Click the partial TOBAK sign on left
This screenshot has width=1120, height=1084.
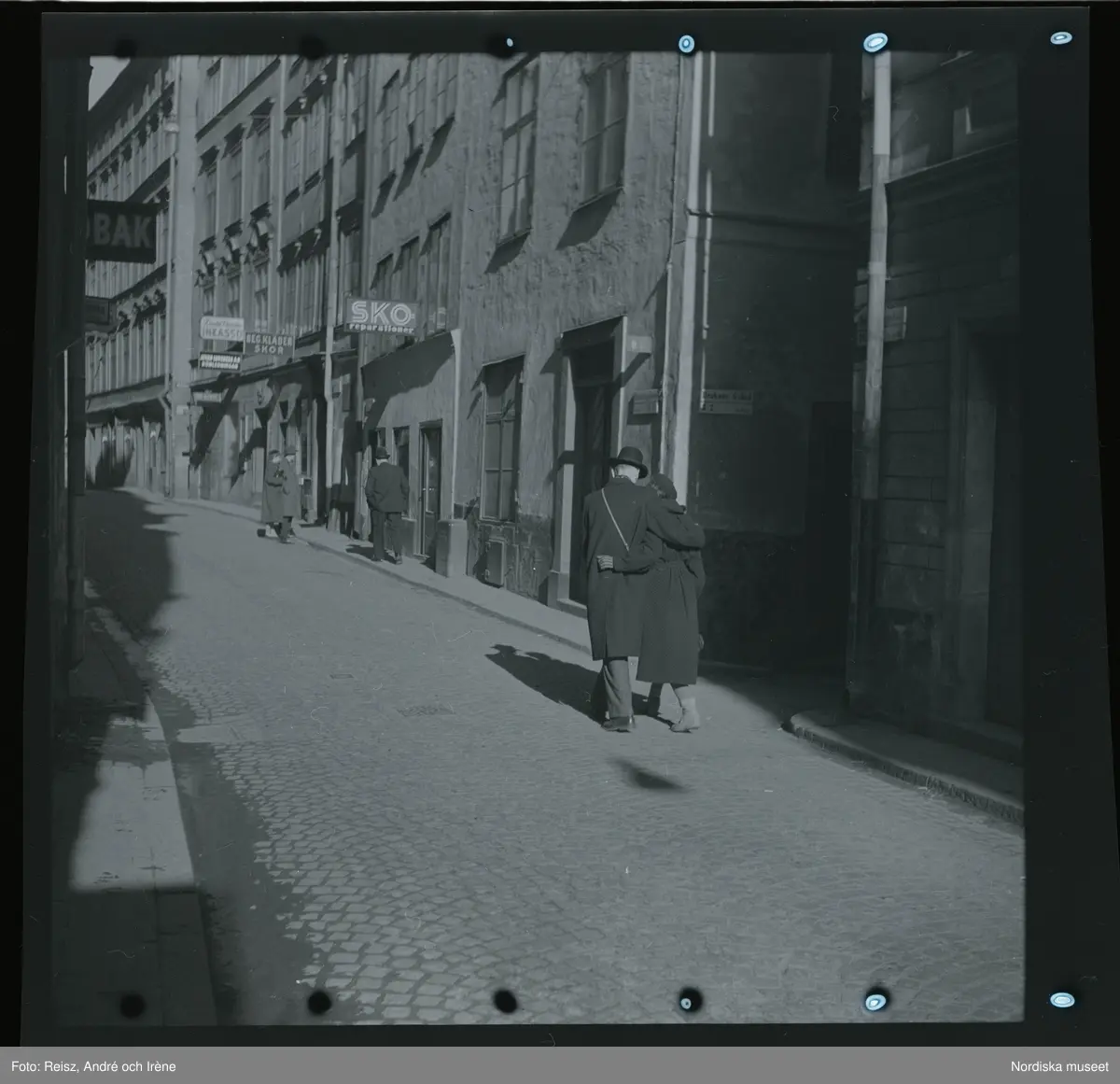coord(121,231)
